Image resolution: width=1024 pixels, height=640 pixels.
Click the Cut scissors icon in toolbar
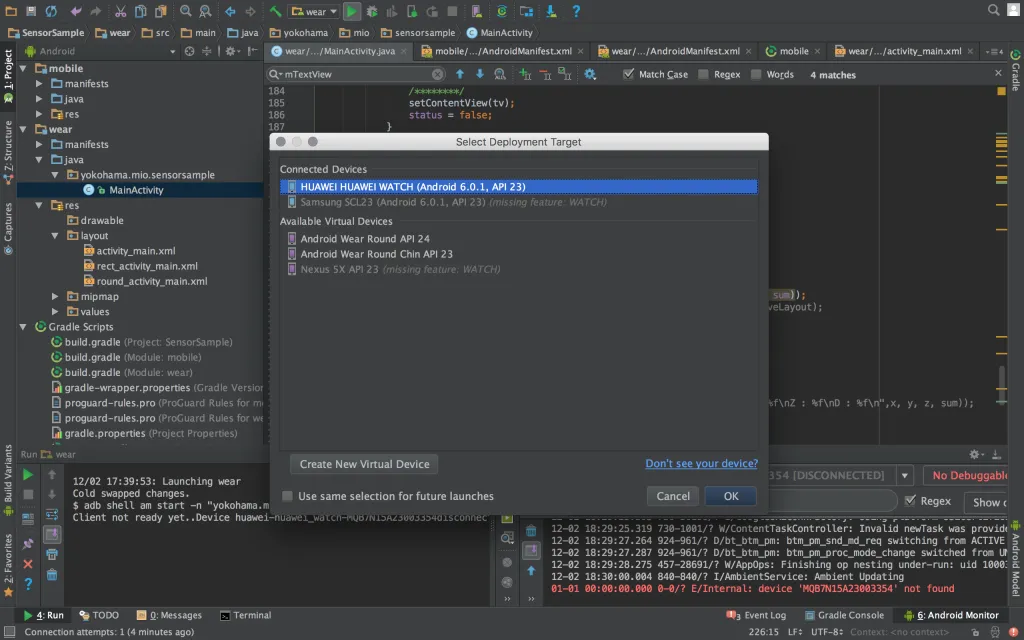tap(120, 11)
